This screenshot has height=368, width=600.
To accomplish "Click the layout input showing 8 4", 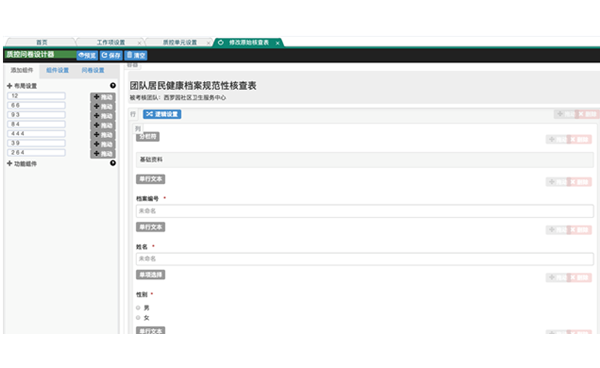I will [36, 124].
